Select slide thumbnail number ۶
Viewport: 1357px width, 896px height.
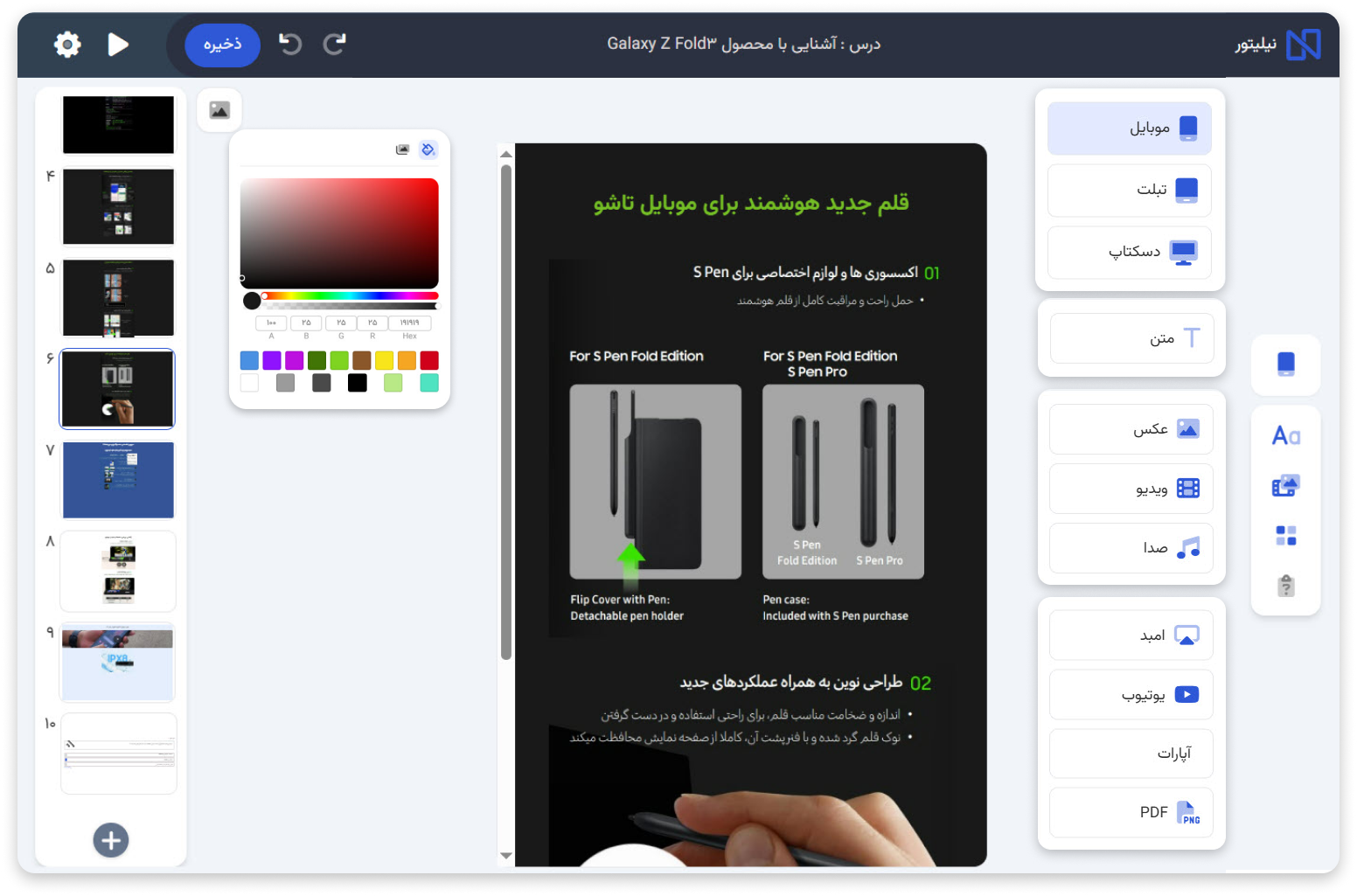[118, 389]
